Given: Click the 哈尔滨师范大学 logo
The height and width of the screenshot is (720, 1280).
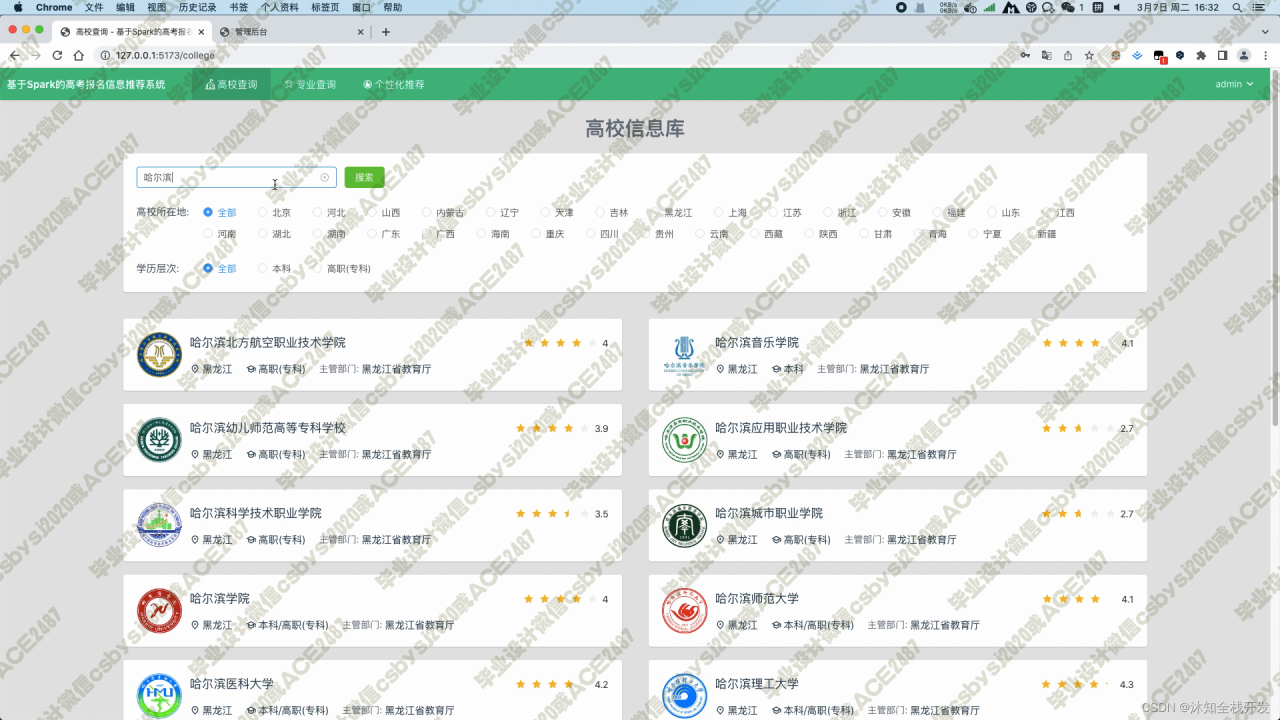Looking at the screenshot, I should click(684, 611).
